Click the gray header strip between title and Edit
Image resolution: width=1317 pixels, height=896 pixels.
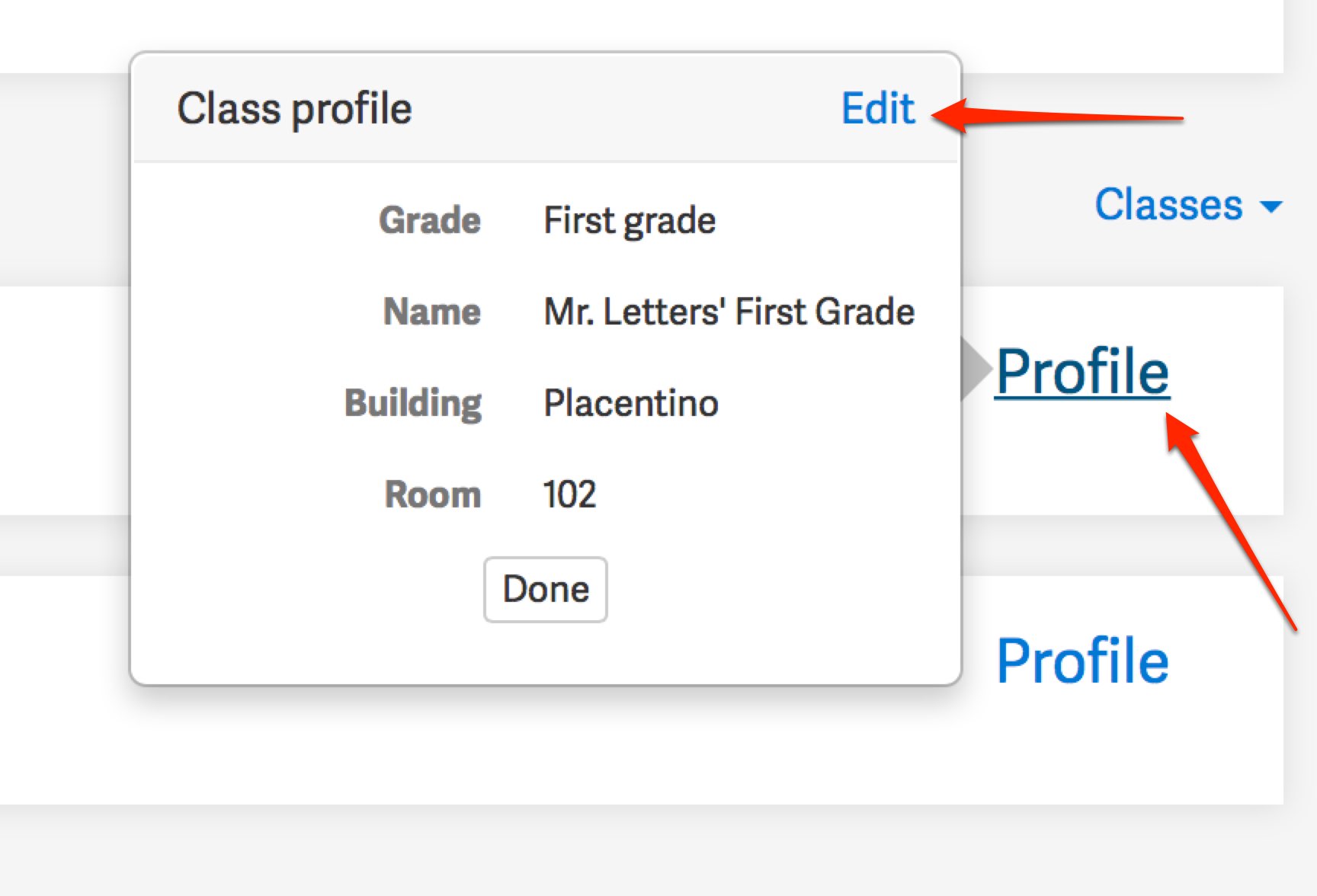click(626, 108)
